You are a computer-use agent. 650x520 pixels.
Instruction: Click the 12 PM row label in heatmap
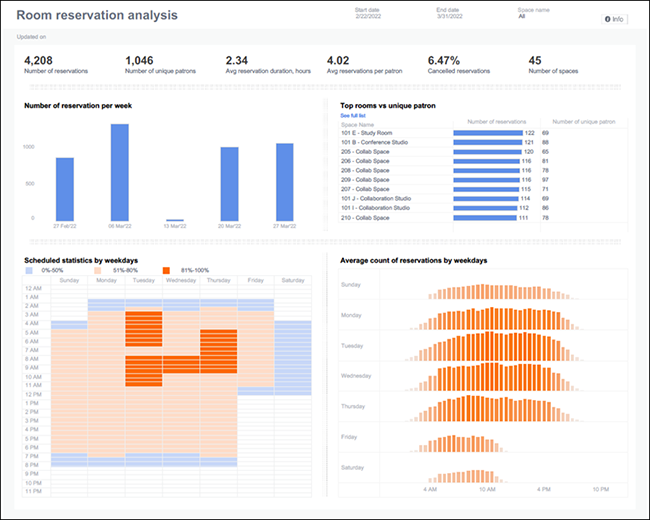[33, 394]
